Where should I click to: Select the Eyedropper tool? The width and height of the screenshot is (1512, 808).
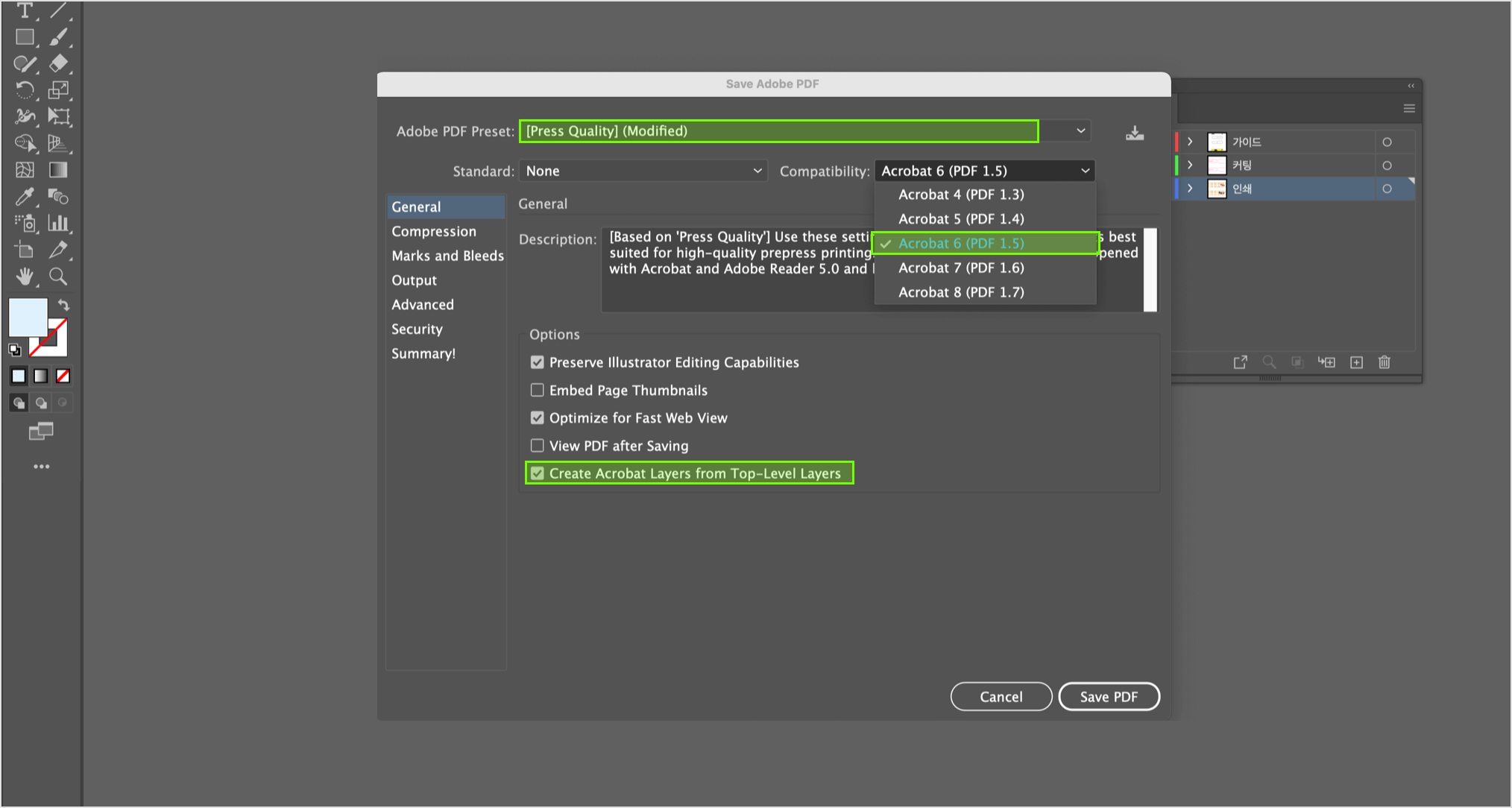point(25,196)
